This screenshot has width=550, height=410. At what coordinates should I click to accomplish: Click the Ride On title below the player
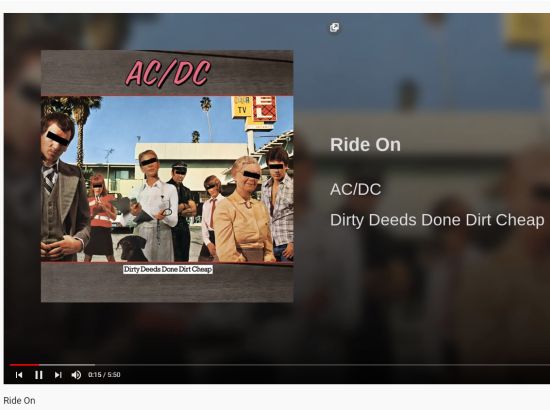click(19, 401)
